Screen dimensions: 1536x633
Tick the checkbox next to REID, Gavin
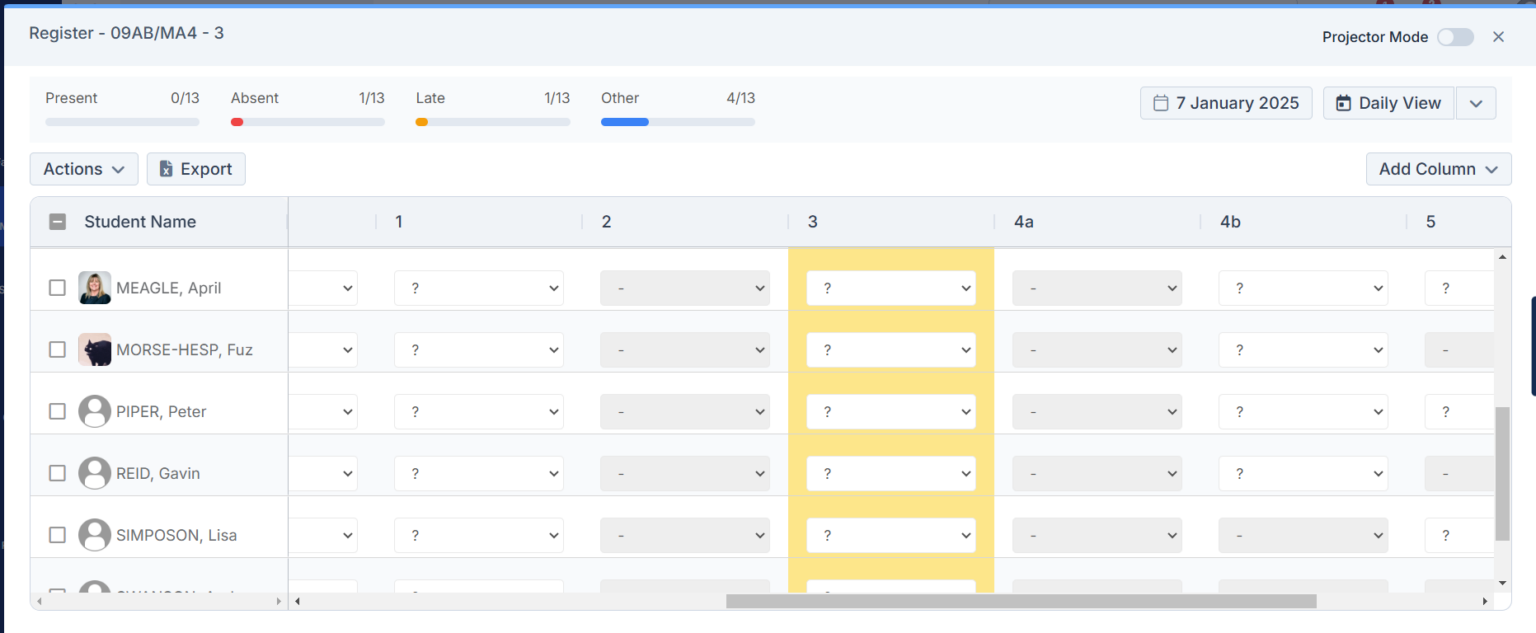click(x=57, y=473)
